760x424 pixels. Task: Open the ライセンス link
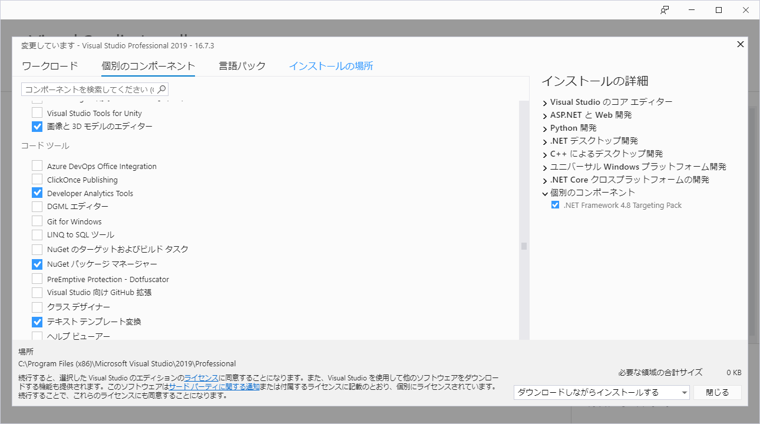201,378
